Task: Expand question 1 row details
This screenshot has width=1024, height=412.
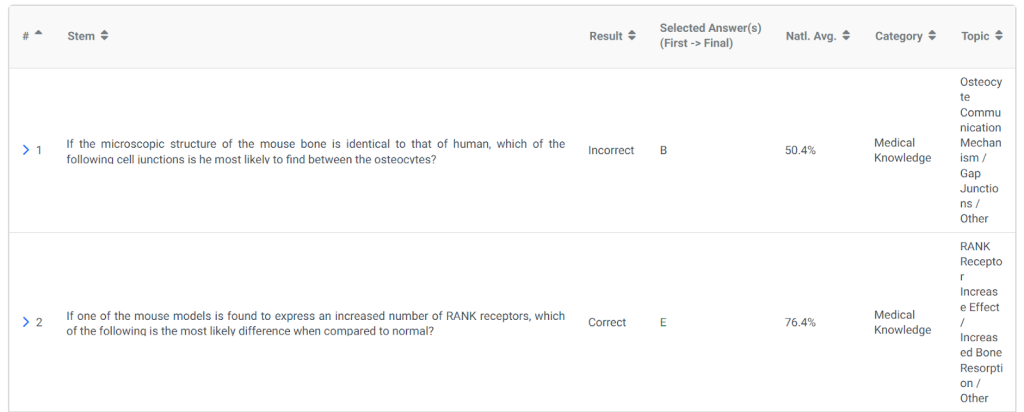Action: [x=26, y=150]
